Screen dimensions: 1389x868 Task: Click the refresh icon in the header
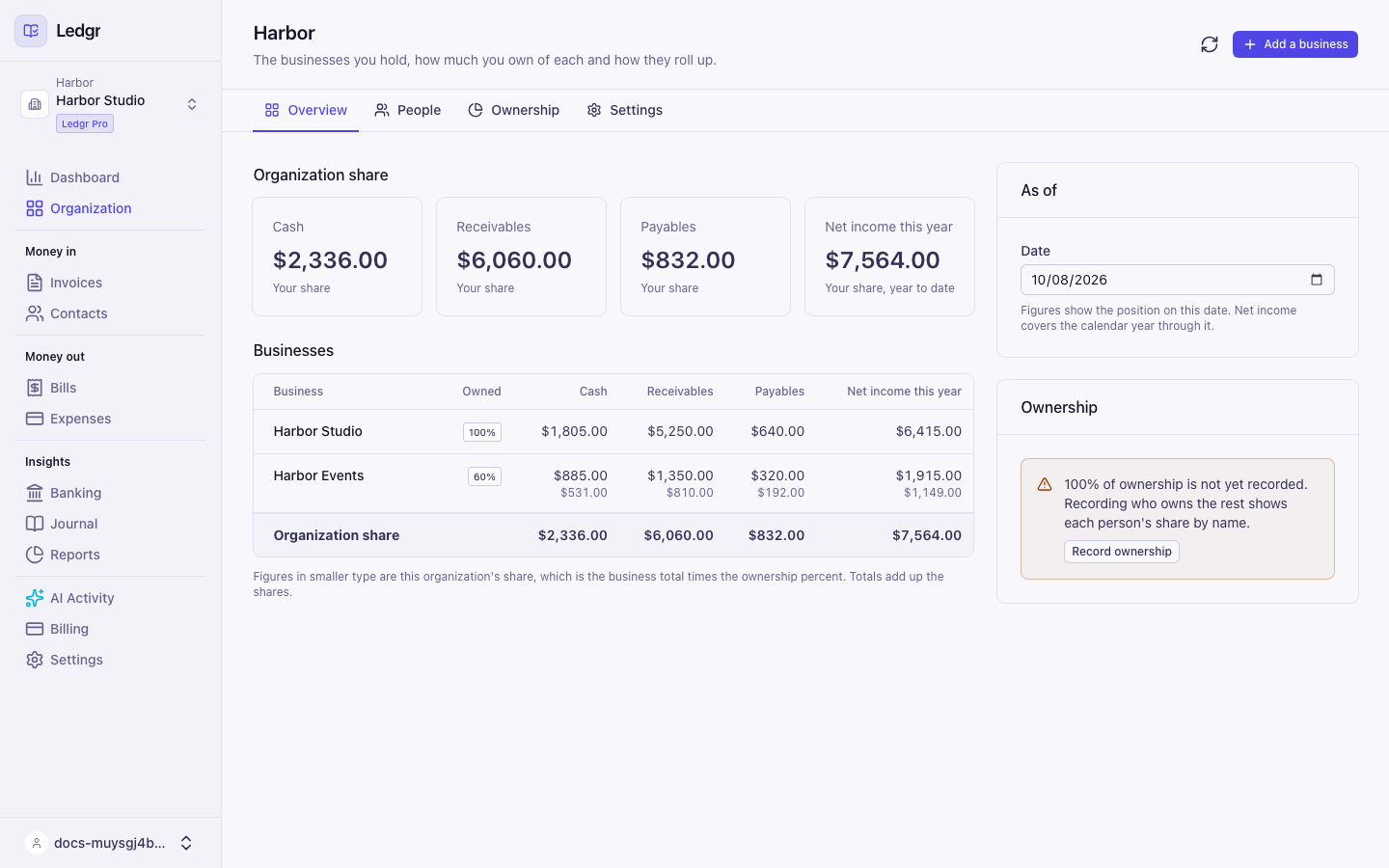[1210, 44]
